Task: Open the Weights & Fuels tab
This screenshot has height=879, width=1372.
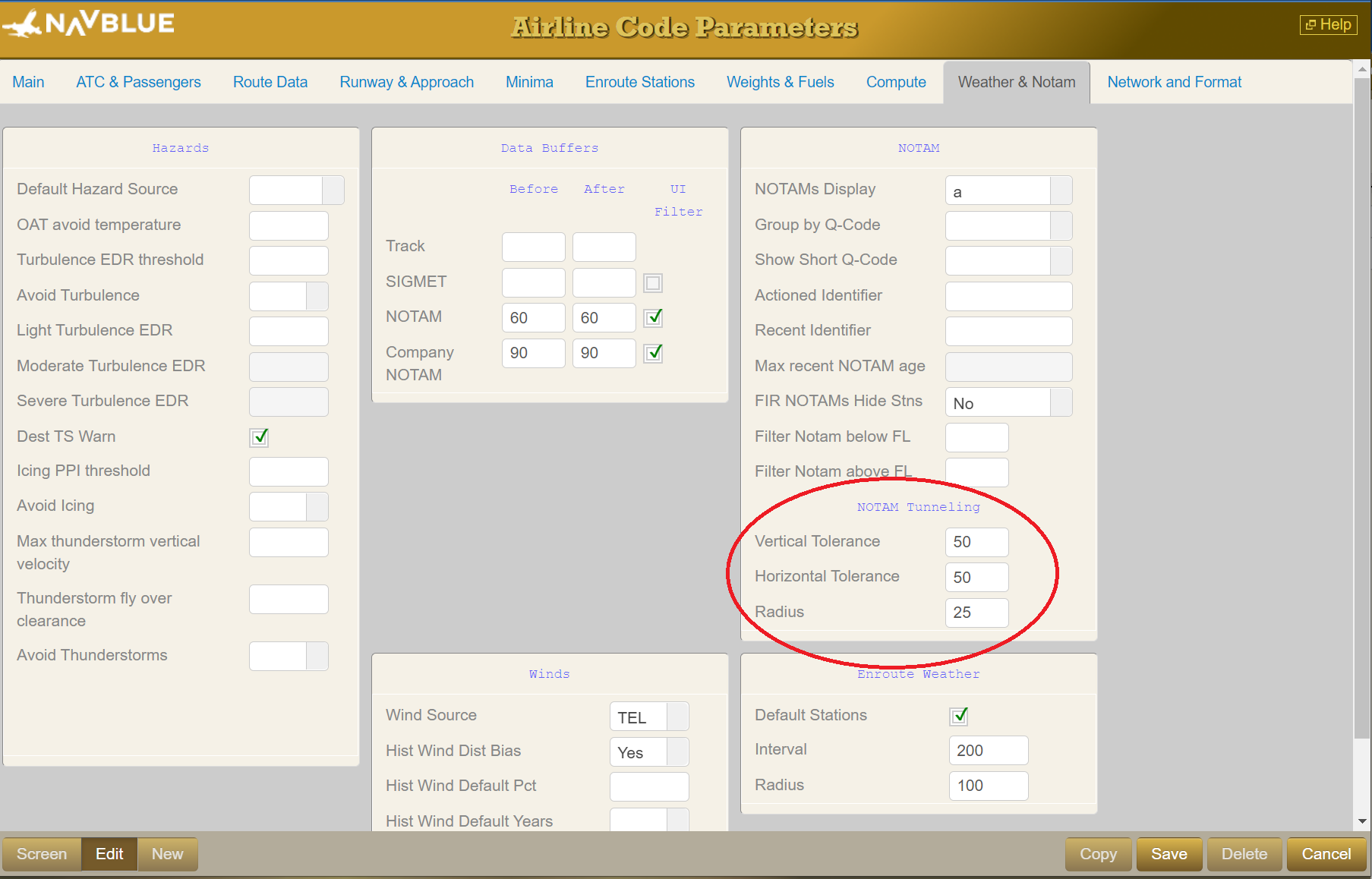Action: pos(781,82)
